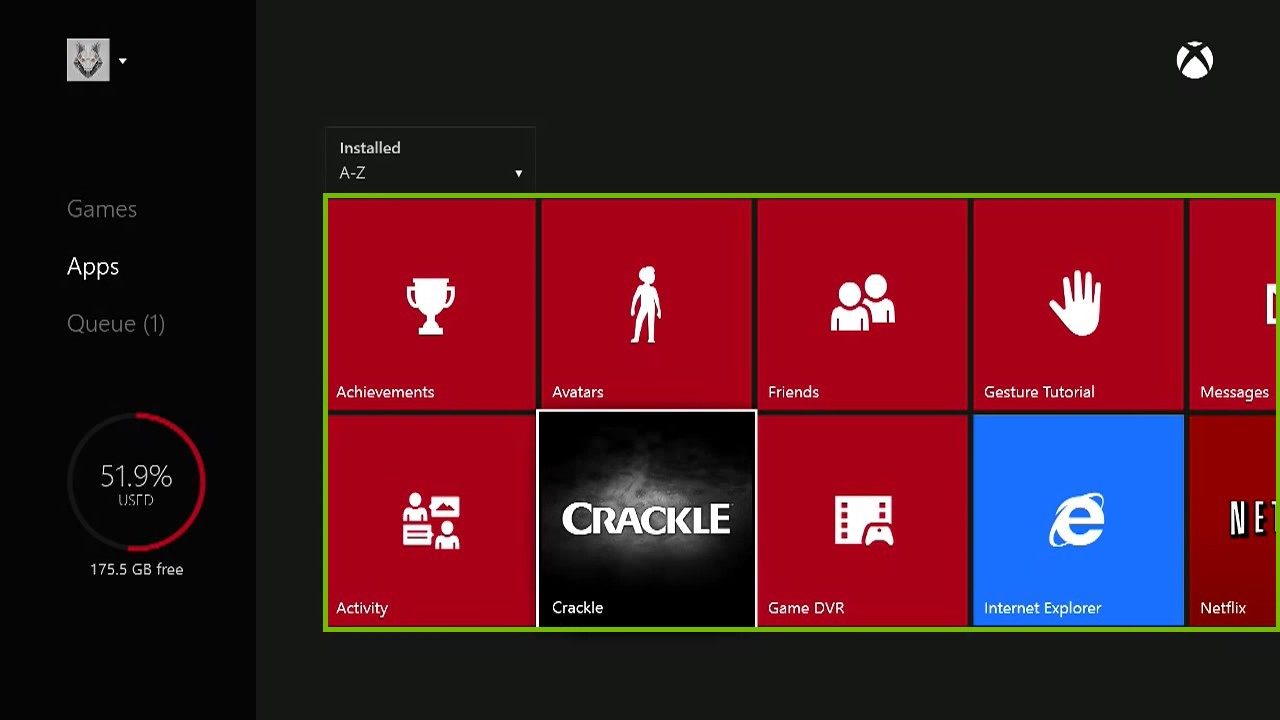Start the Gesture Tutorial
The width and height of the screenshot is (1280, 720).
coord(1078,305)
